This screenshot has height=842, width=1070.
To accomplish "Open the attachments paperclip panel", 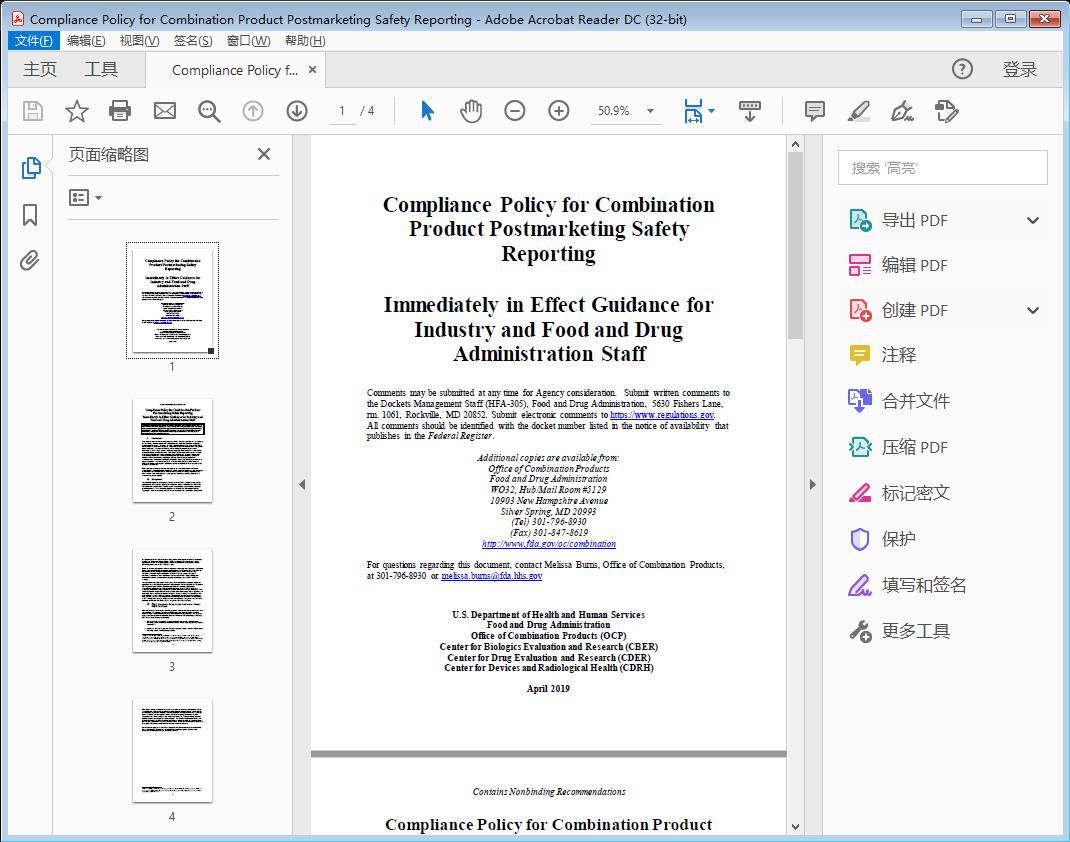I will point(29,260).
